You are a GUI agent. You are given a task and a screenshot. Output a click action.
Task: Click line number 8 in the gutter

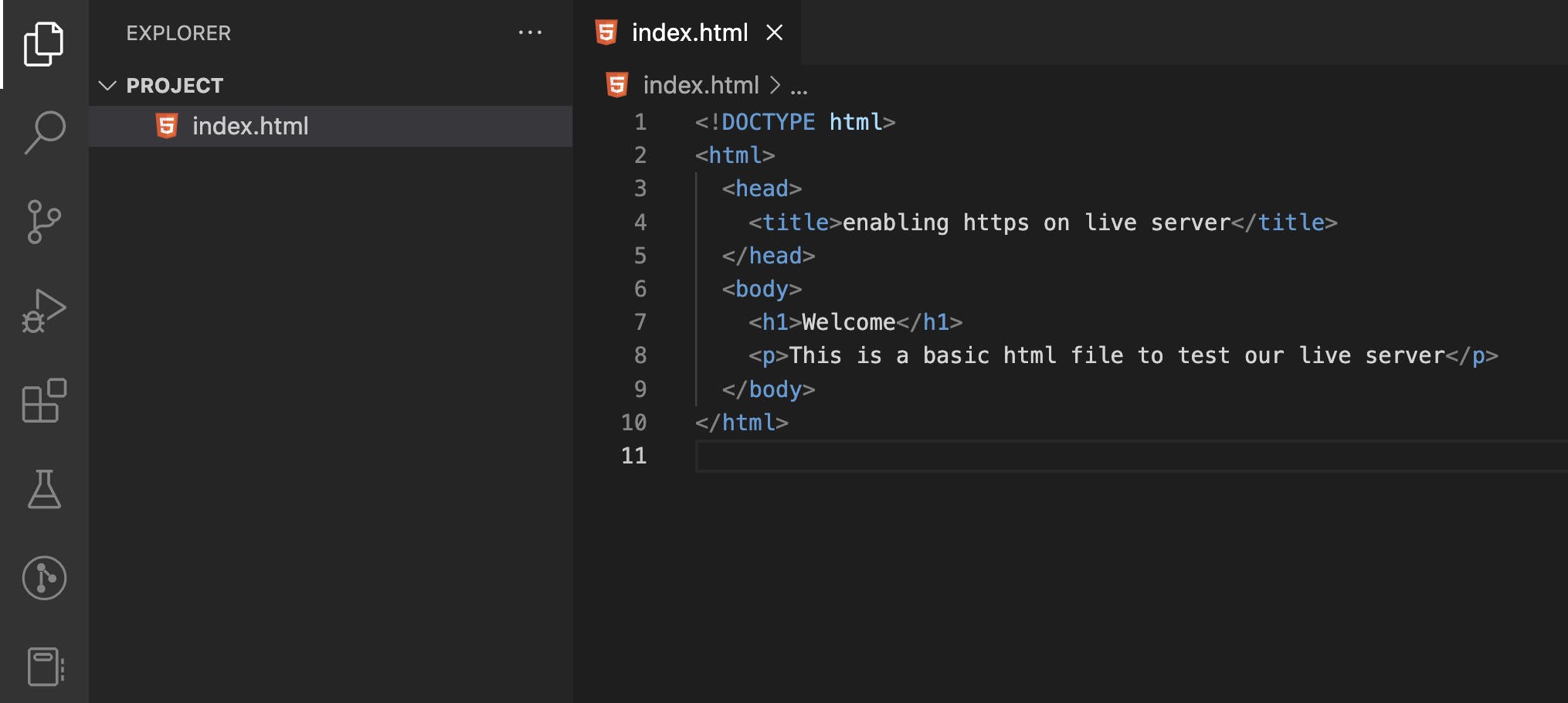640,355
